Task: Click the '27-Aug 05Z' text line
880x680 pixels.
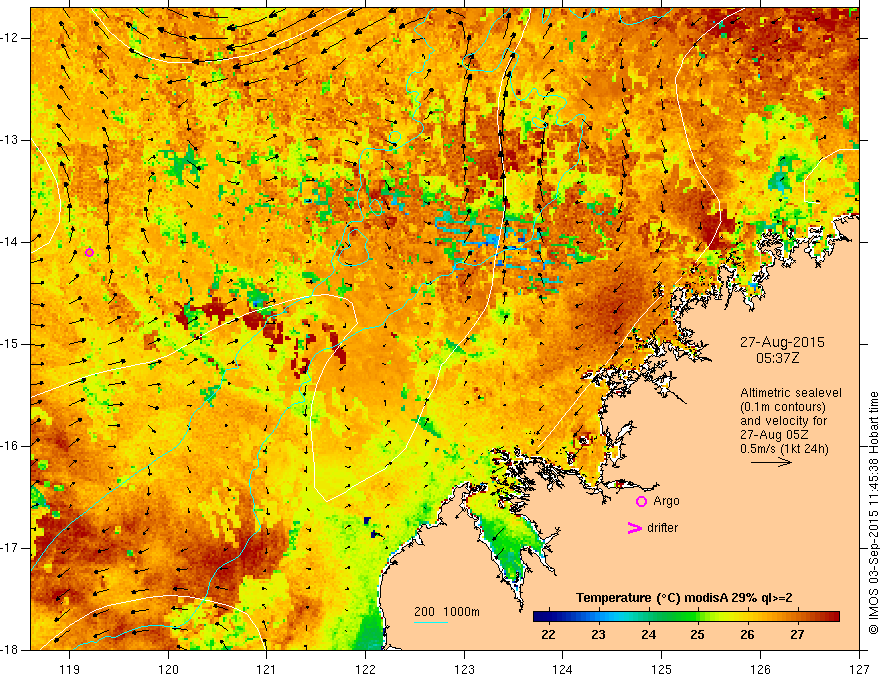Action: tap(777, 435)
